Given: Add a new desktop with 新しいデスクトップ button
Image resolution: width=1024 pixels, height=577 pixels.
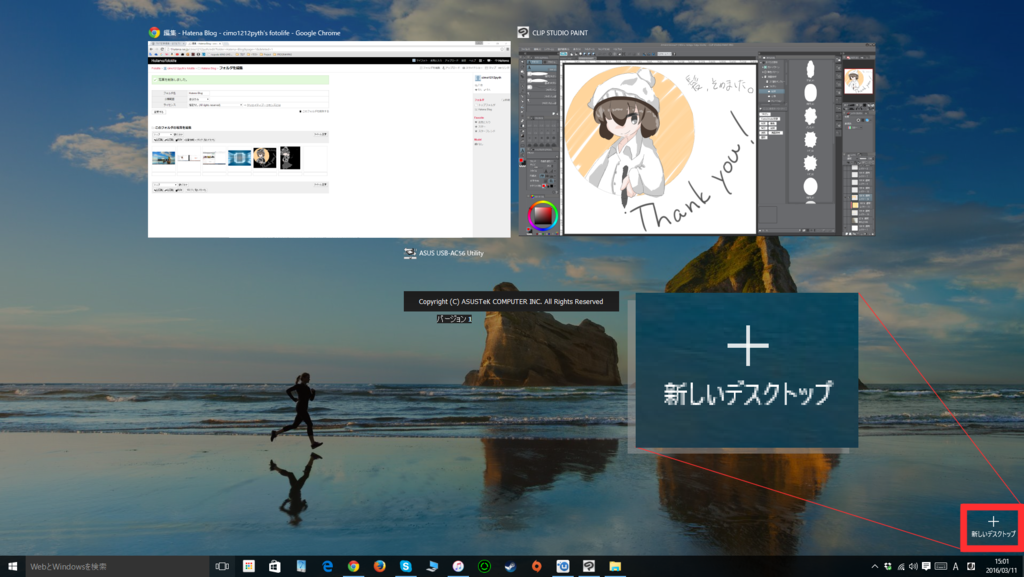Looking at the screenshot, I should tap(993, 527).
